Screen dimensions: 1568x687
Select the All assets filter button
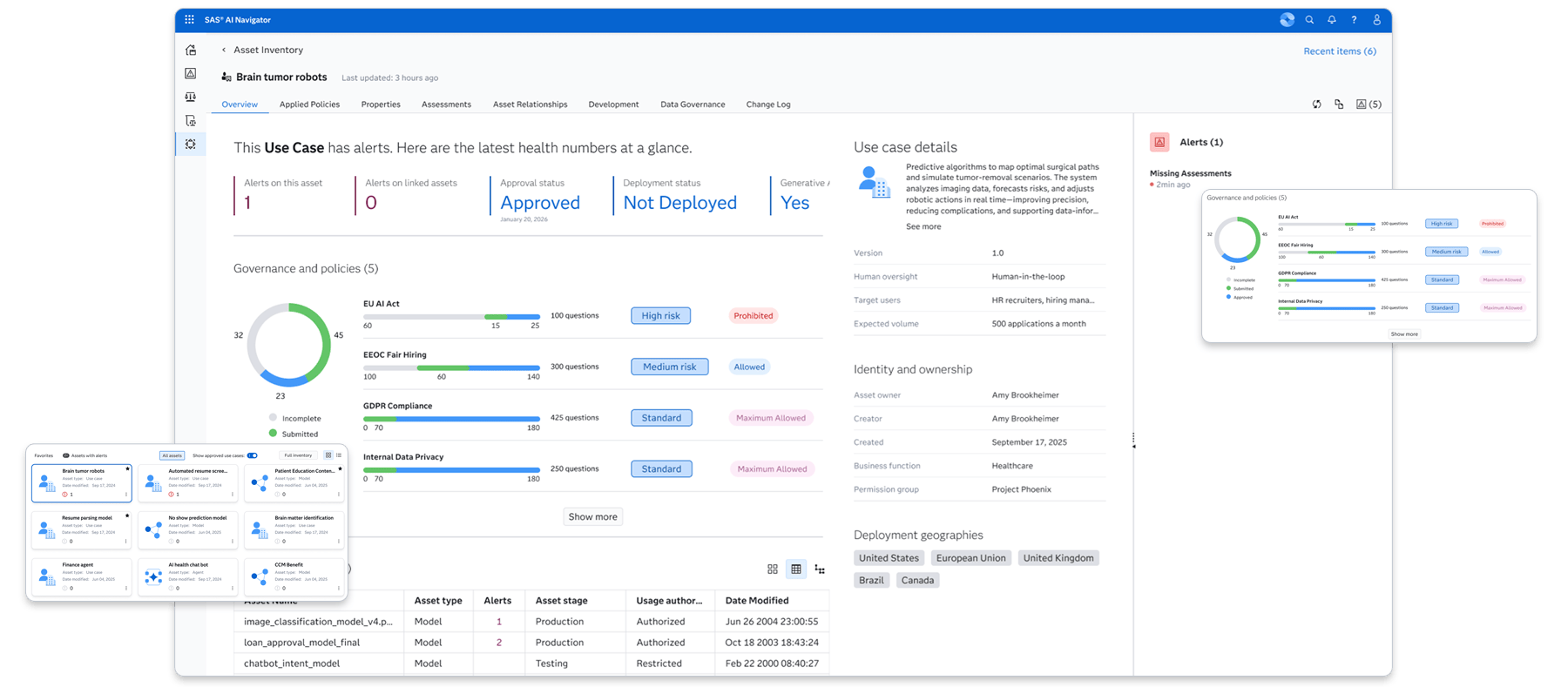coord(172,455)
